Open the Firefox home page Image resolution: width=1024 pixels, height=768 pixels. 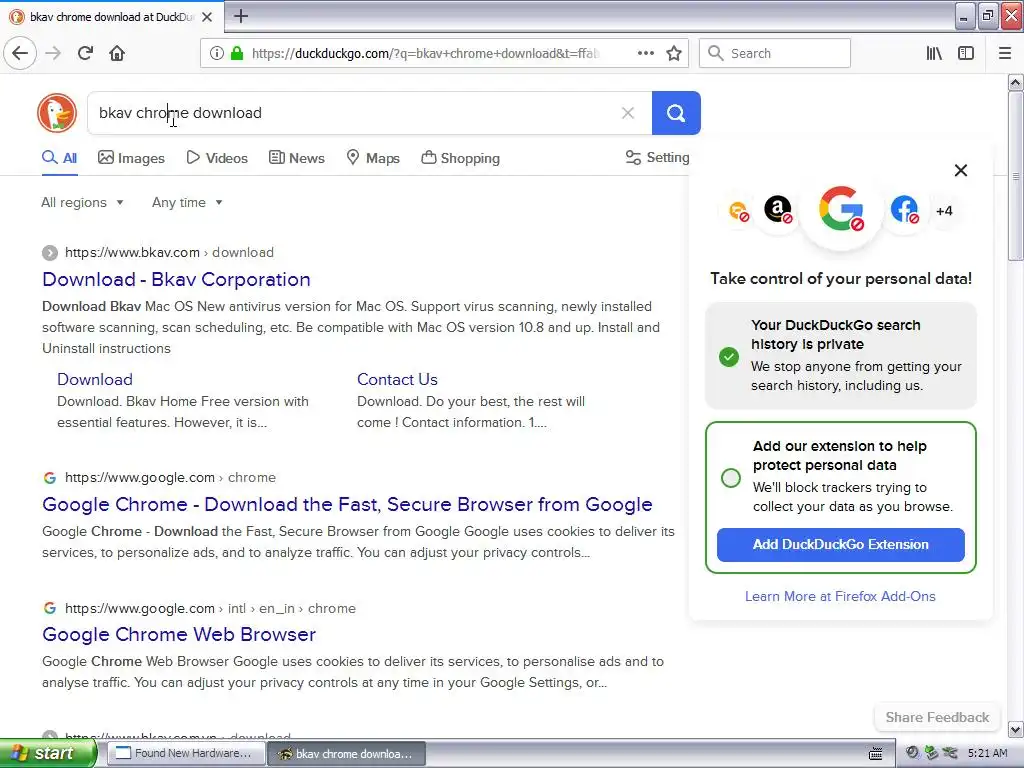point(117,53)
